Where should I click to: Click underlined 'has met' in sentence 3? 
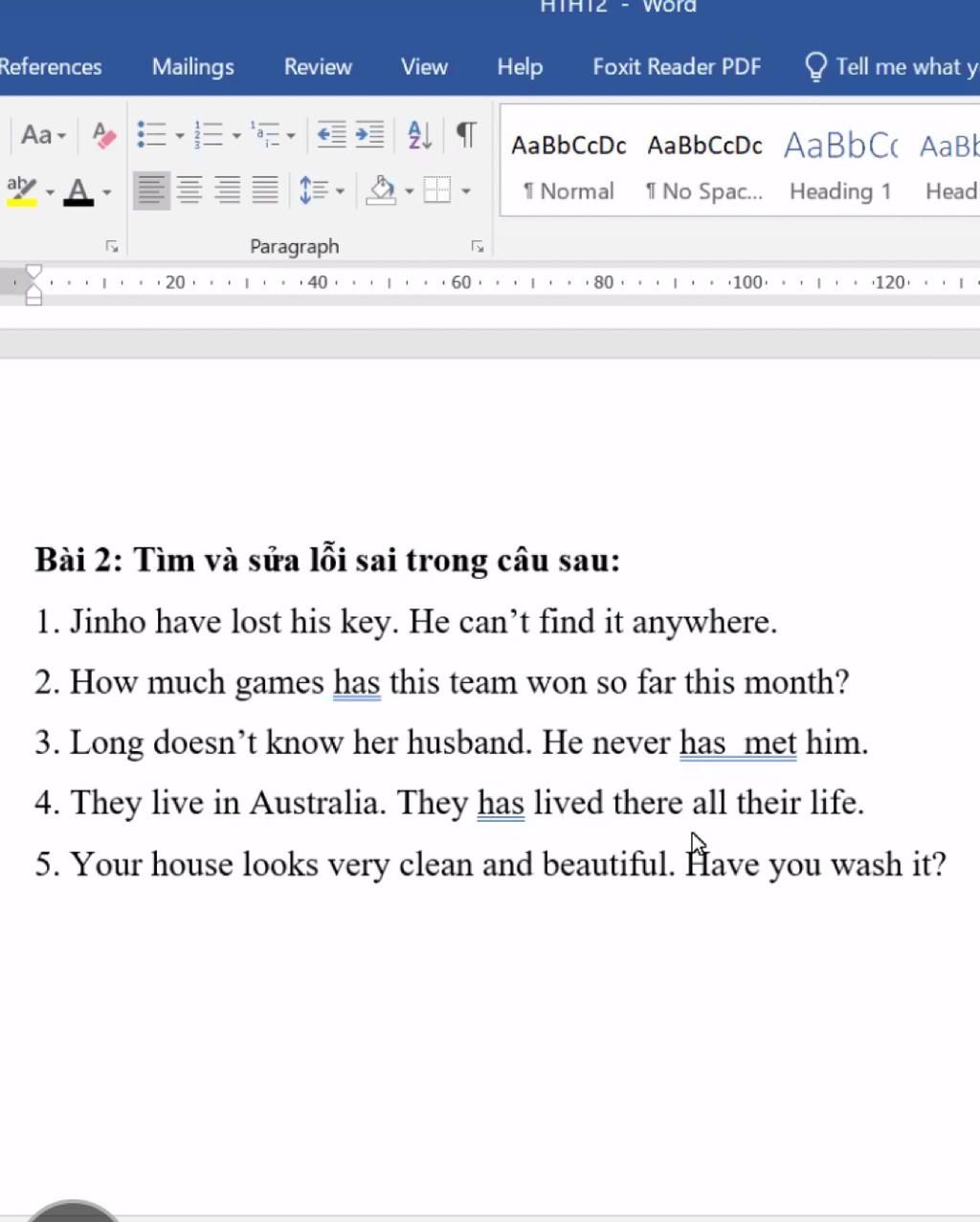(x=738, y=743)
